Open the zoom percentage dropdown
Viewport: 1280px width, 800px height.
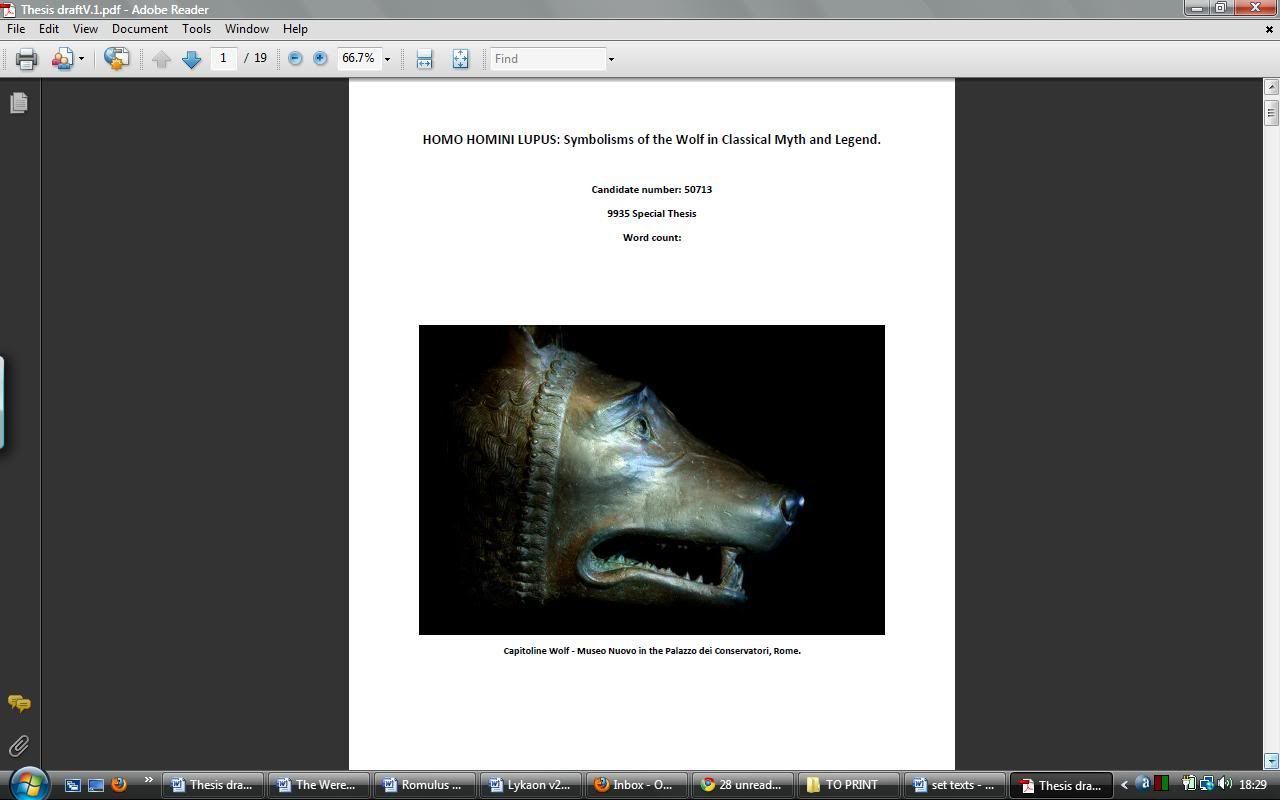(387, 59)
